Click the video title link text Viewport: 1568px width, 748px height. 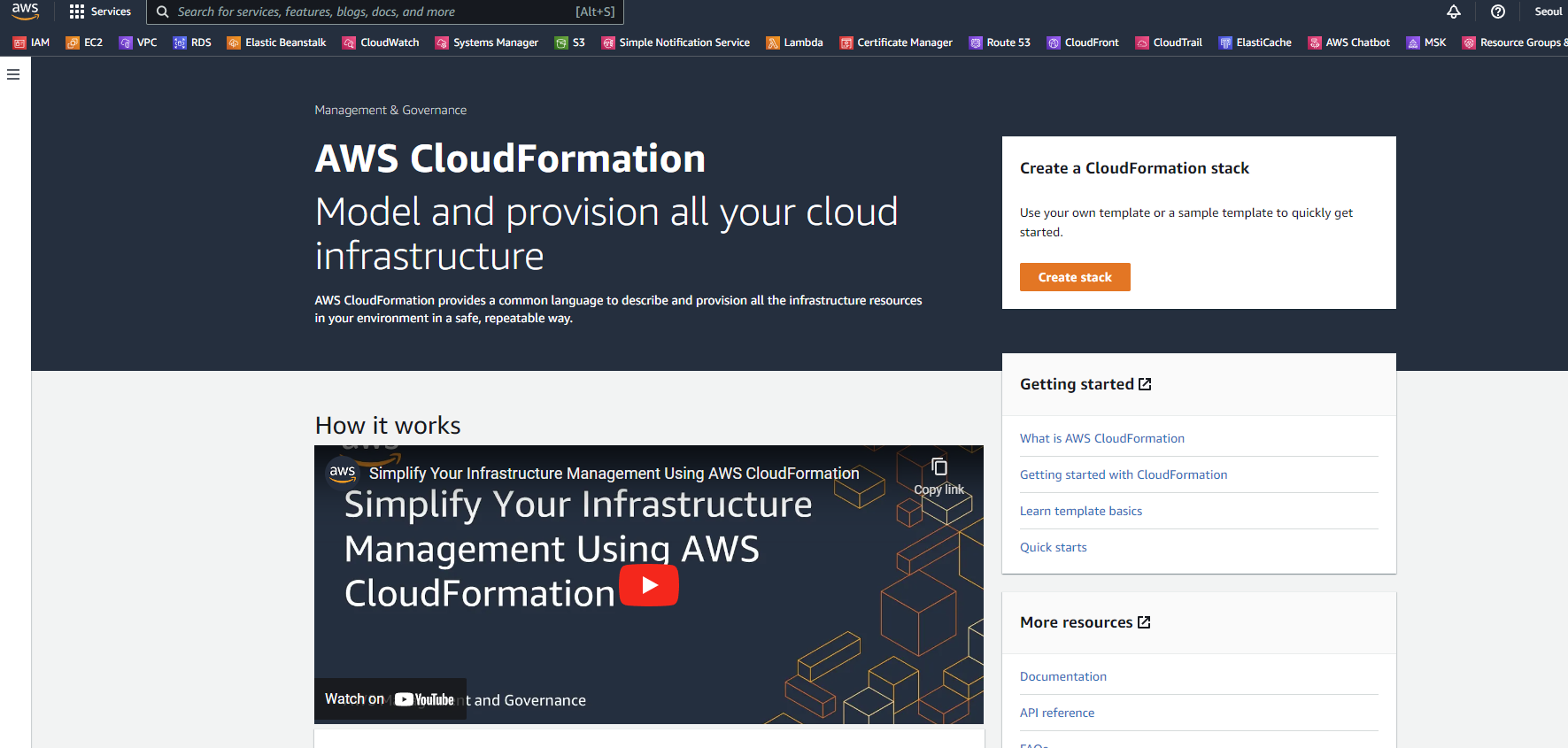pyautogui.click(x=614, y=474)
